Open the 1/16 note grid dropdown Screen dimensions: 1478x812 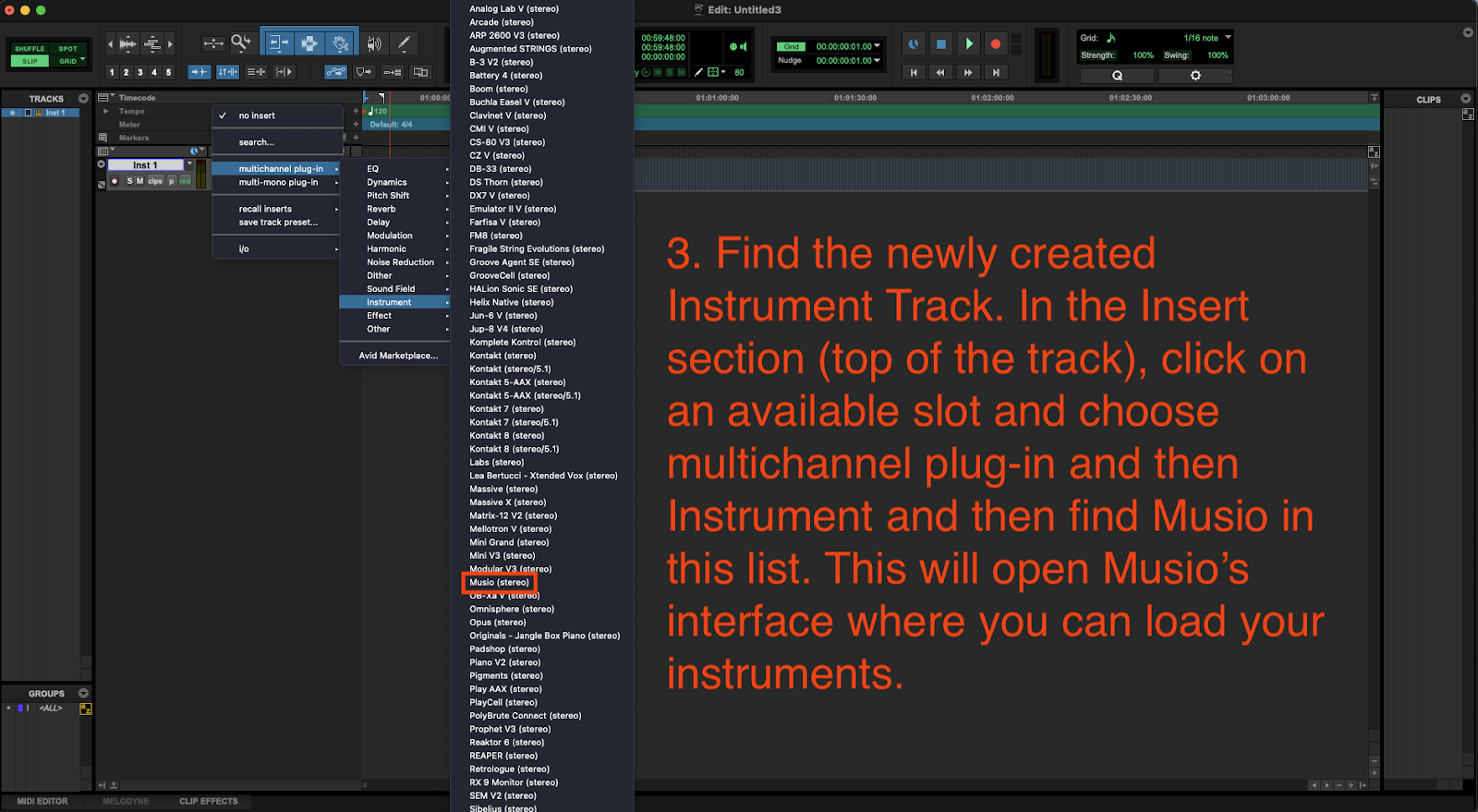[x=1228, y=38]
